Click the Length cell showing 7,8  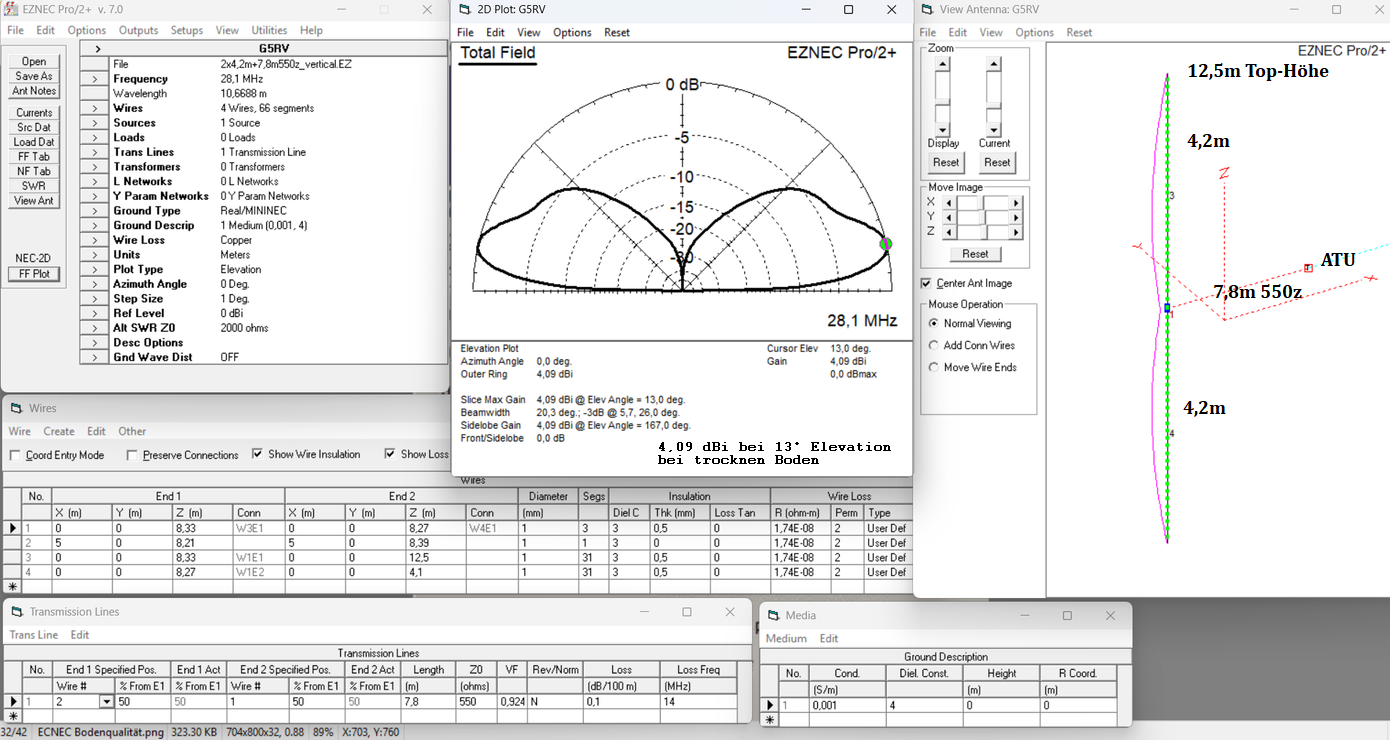pos(429,702)
